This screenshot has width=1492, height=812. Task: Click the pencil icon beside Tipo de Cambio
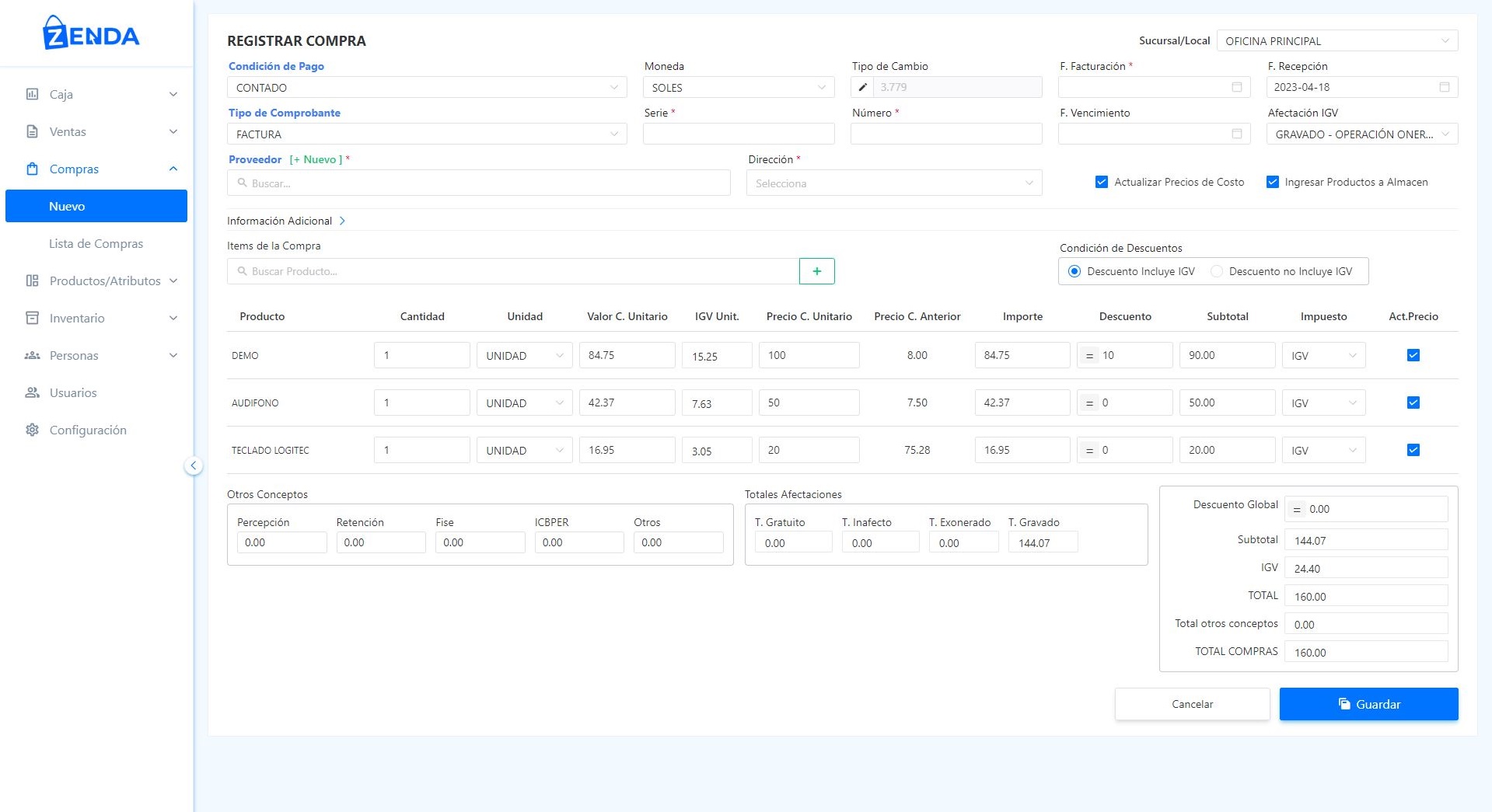[862, 87]
